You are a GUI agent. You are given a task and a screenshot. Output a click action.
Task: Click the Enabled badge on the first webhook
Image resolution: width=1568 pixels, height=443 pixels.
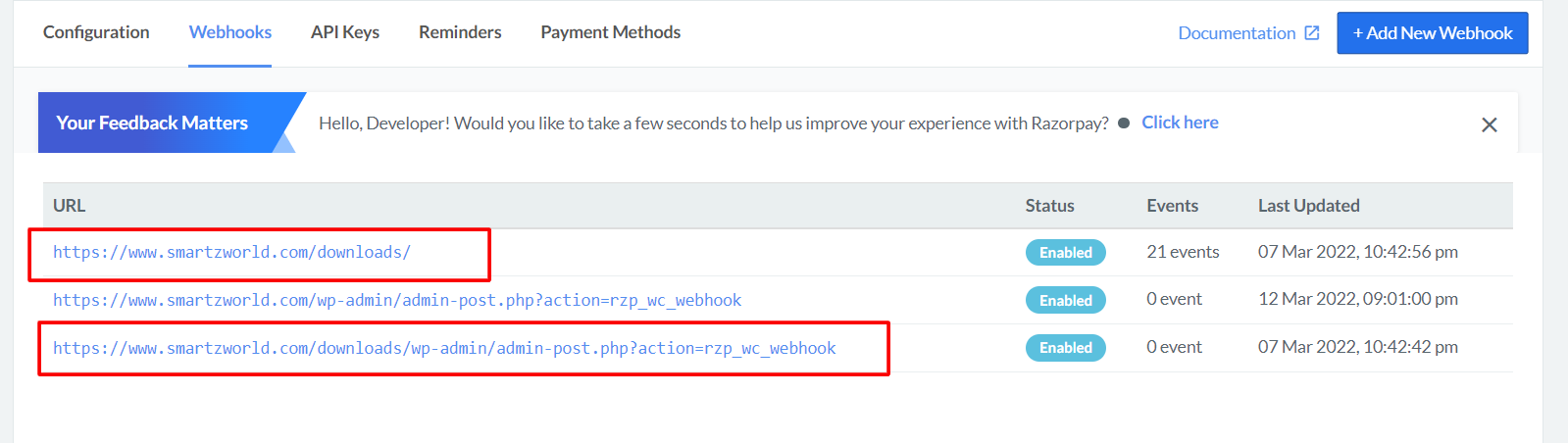(x=1066, y=253)
